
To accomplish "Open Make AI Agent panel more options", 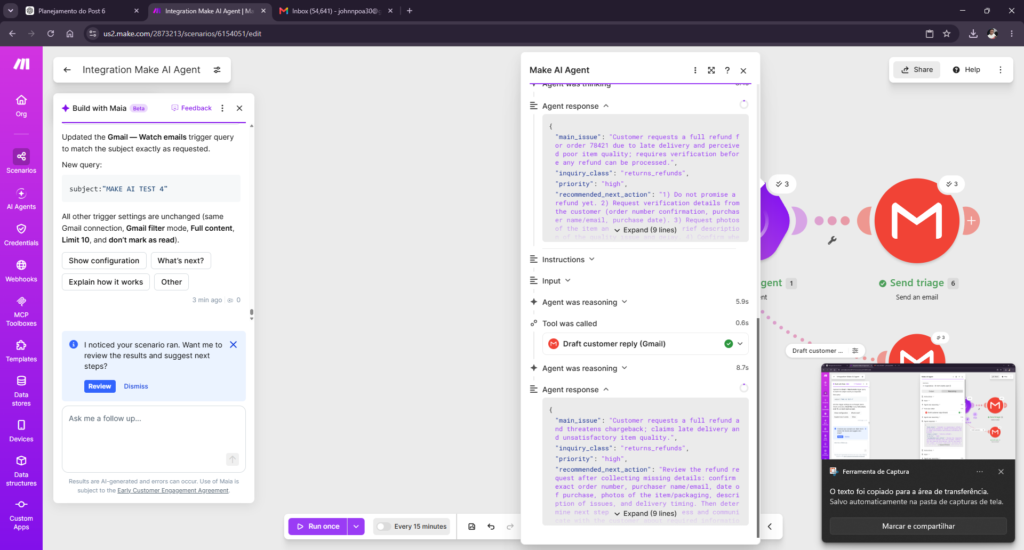I will pos(695,70).
